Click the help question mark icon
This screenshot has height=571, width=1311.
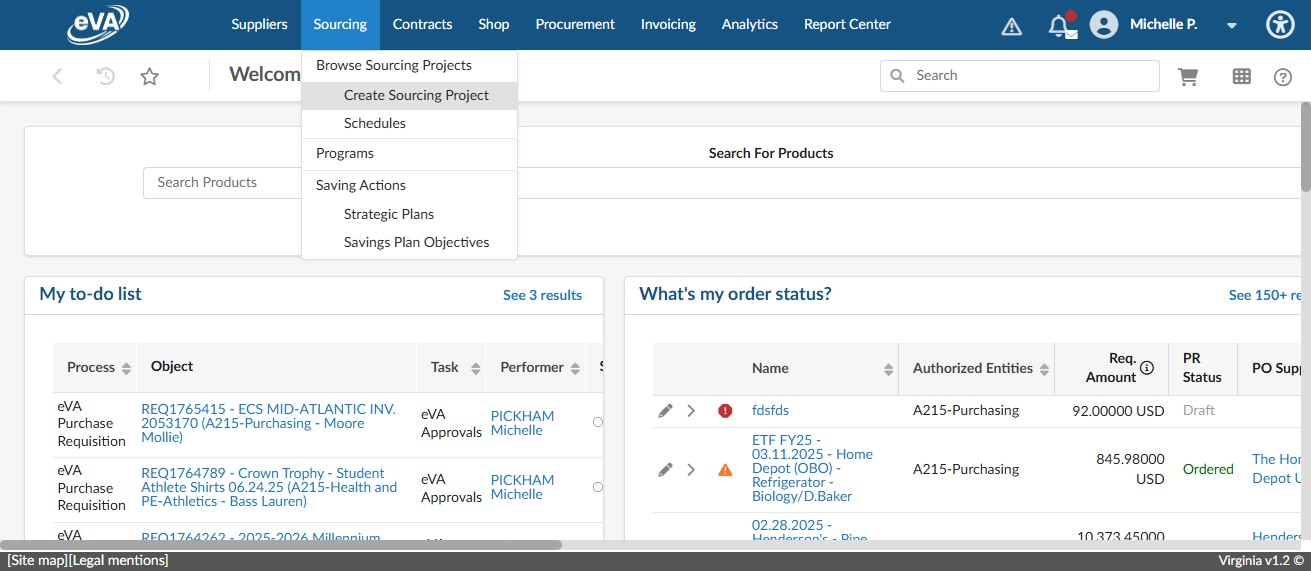click(x=1283, y=77)
